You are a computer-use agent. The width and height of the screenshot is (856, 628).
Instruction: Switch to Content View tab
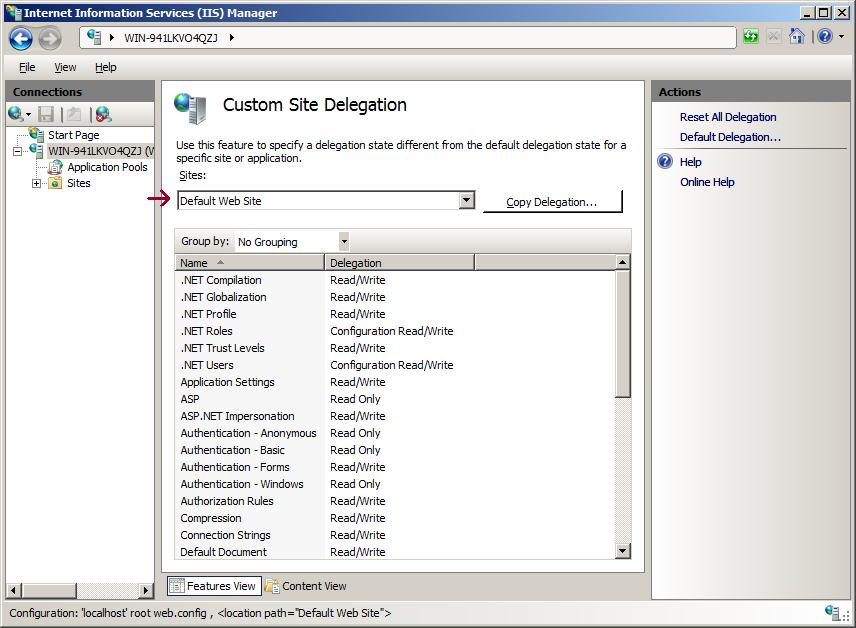306,586
